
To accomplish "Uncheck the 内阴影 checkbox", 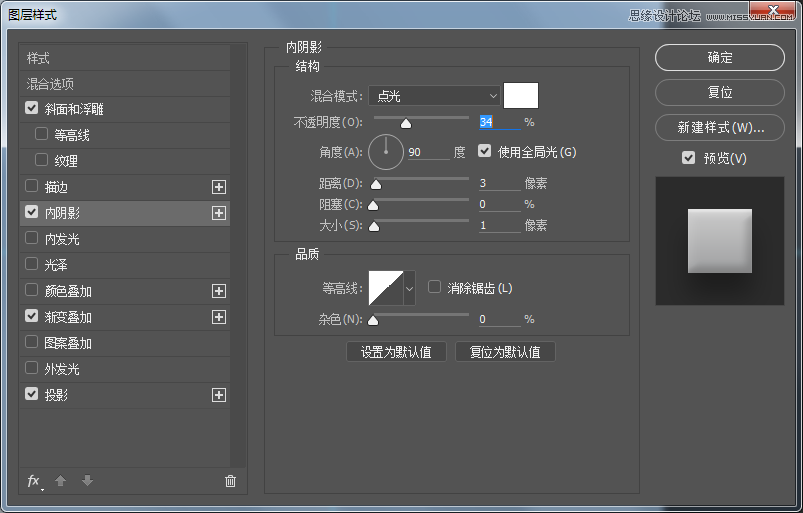I will click(32, 211).
